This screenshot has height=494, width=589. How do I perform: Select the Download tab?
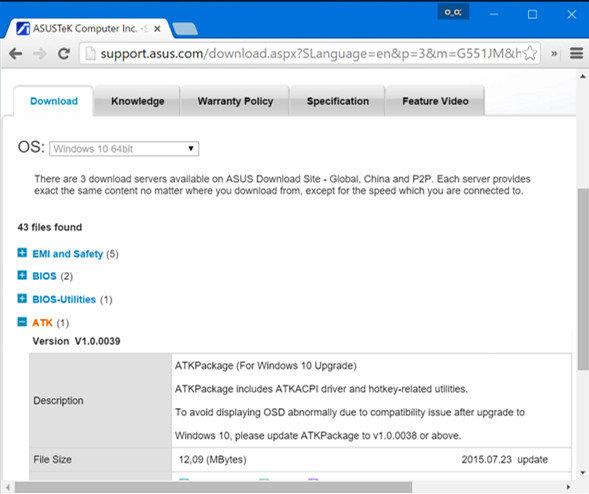tap(54, 101)
